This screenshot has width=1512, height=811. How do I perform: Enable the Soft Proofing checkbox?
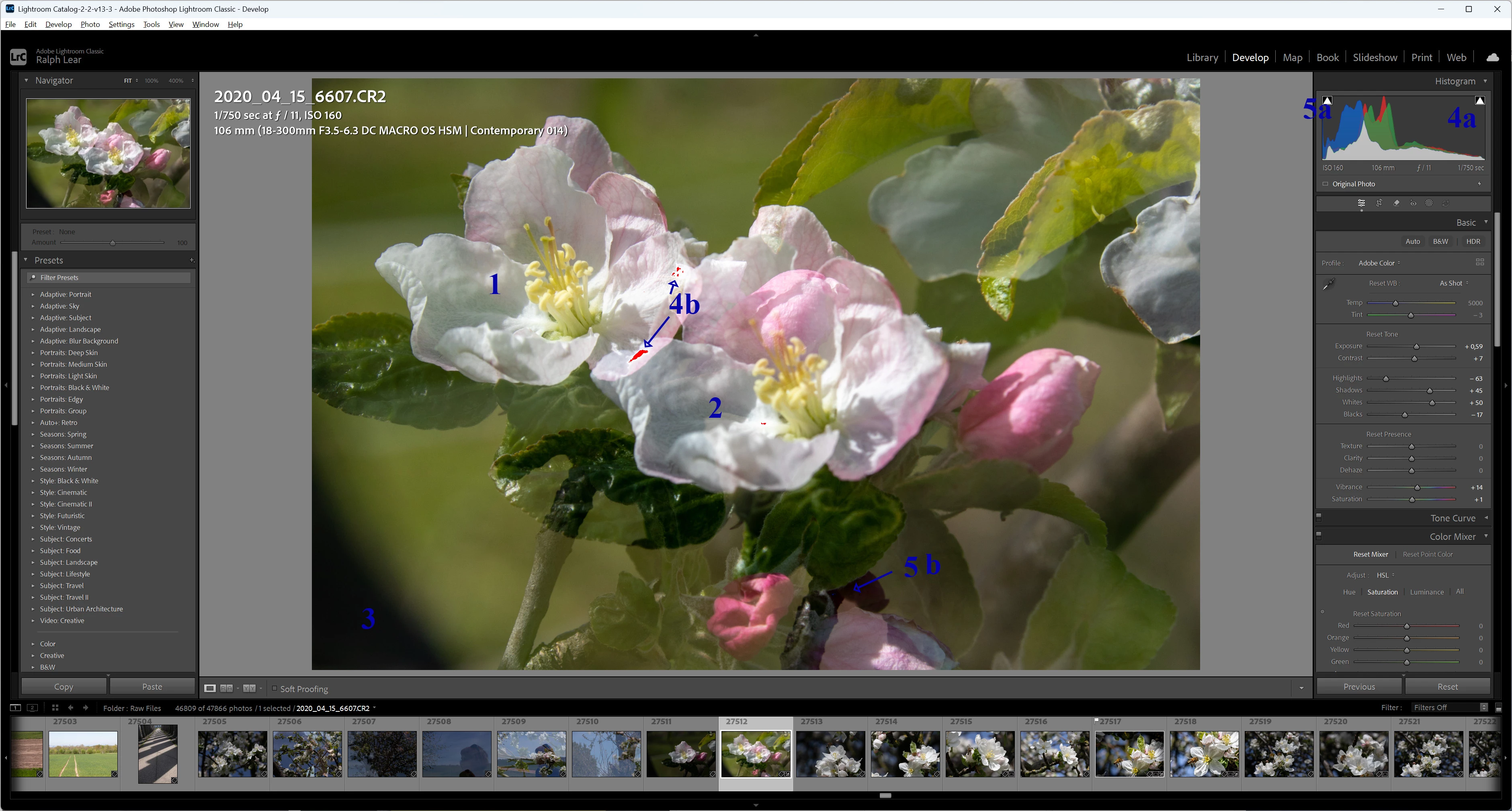[274, 688]
